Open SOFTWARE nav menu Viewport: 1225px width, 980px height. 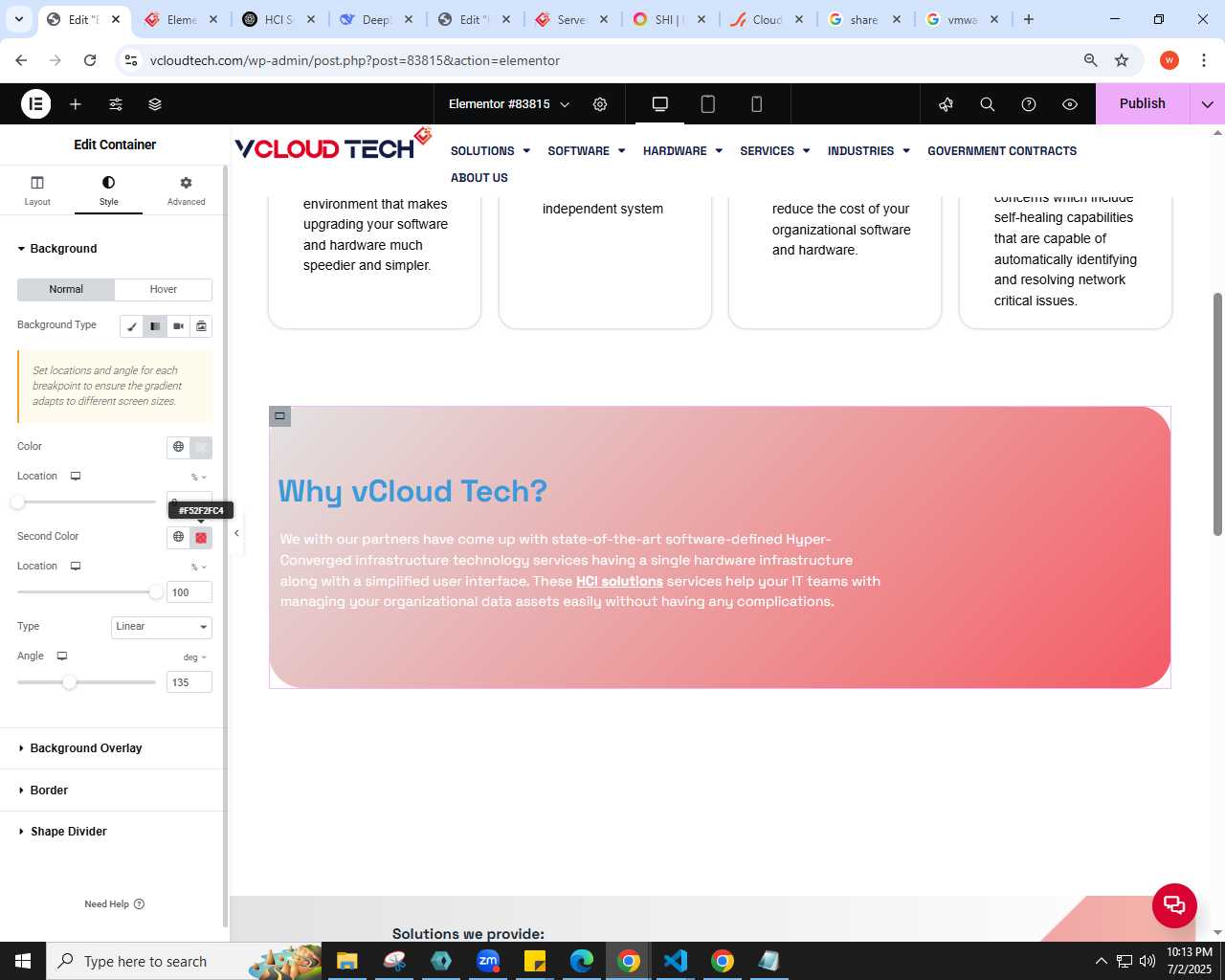(x=586, y=151)
